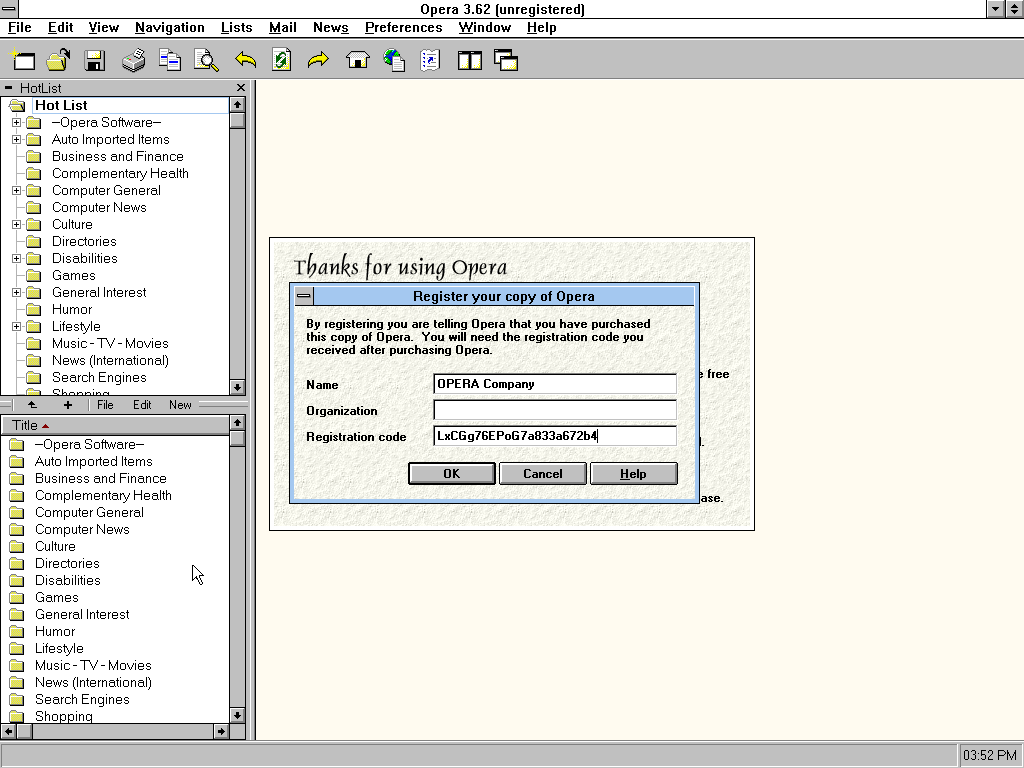The width and height of the screenshot is (1024, 768).
Task: Click the New window toolbar icon
Action: pos(22,60)
